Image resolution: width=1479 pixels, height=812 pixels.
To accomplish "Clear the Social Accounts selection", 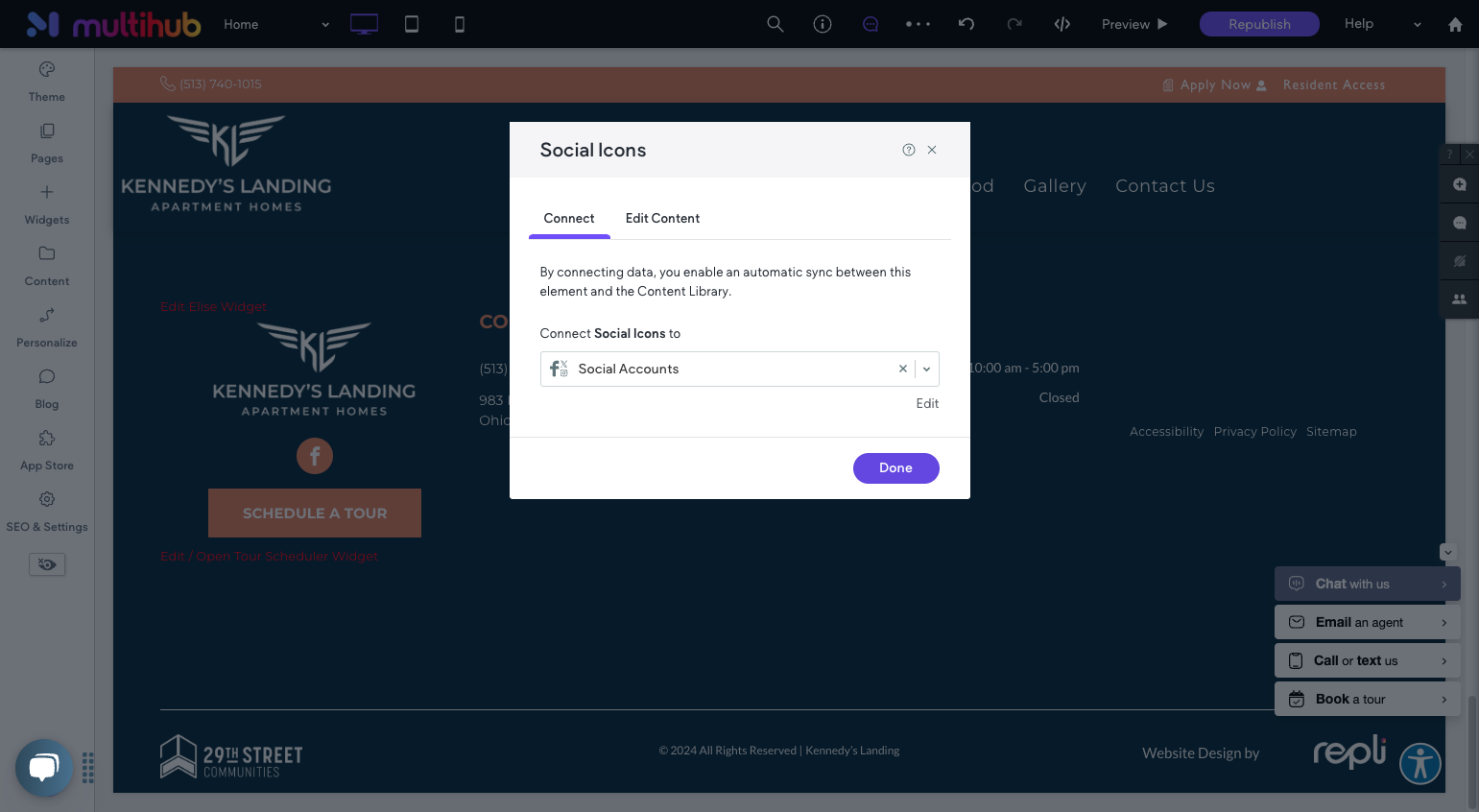I will click(903, 369).
